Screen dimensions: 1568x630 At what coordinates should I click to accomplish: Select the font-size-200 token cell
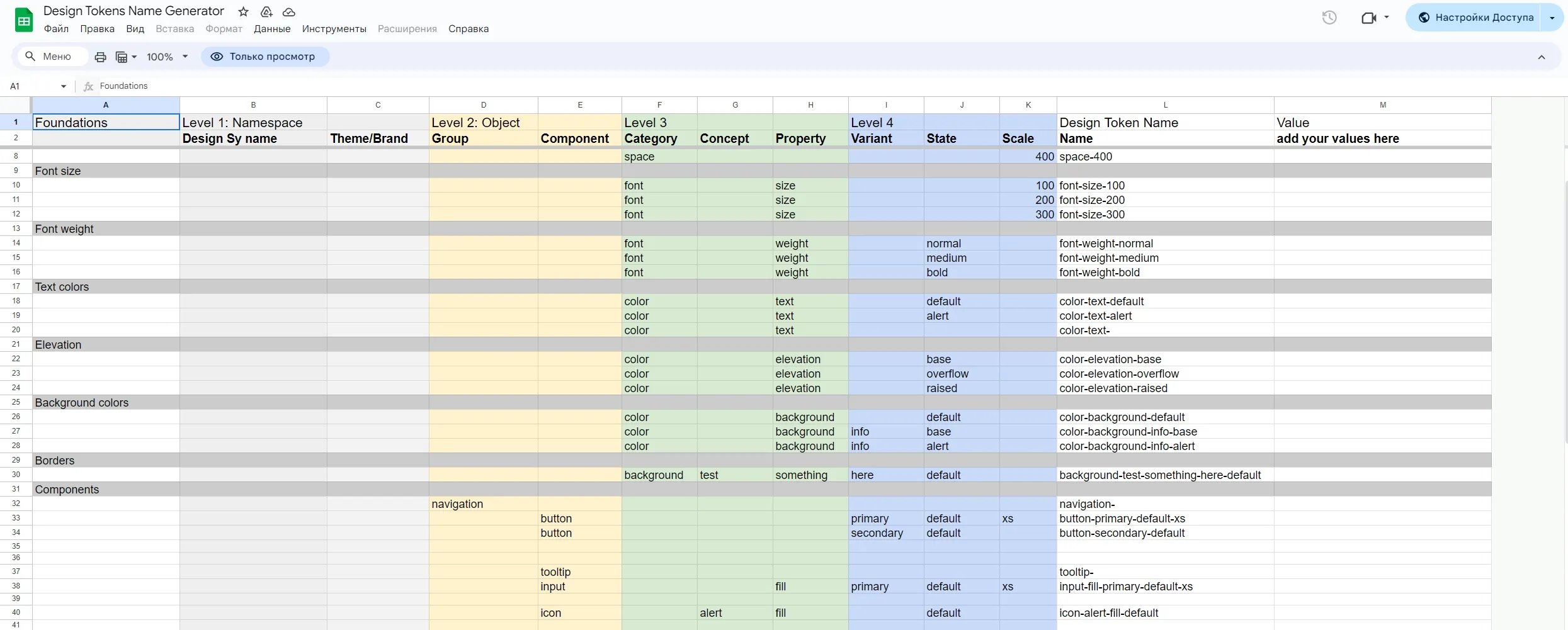[1165, 200]
